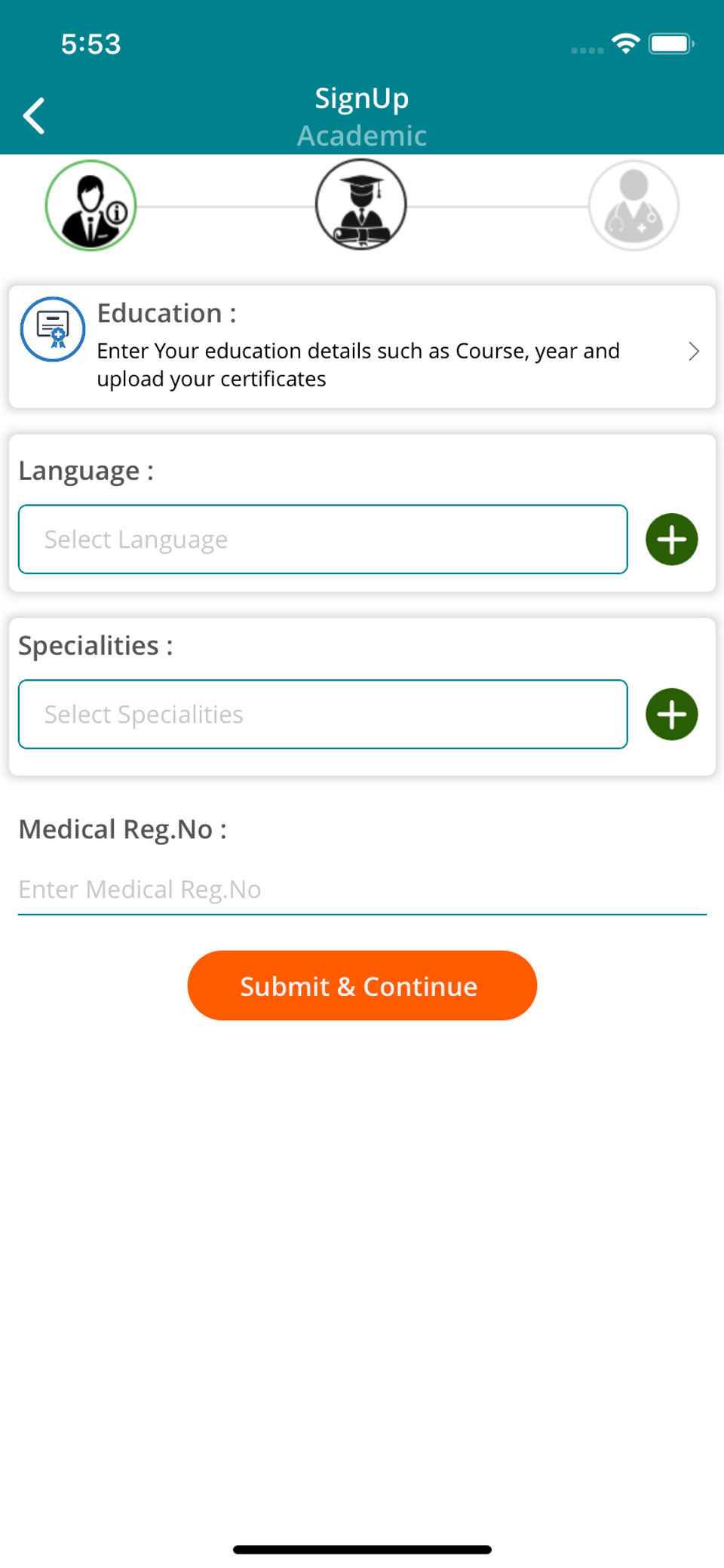Select the academic graduate step icon

pos(361,204)
